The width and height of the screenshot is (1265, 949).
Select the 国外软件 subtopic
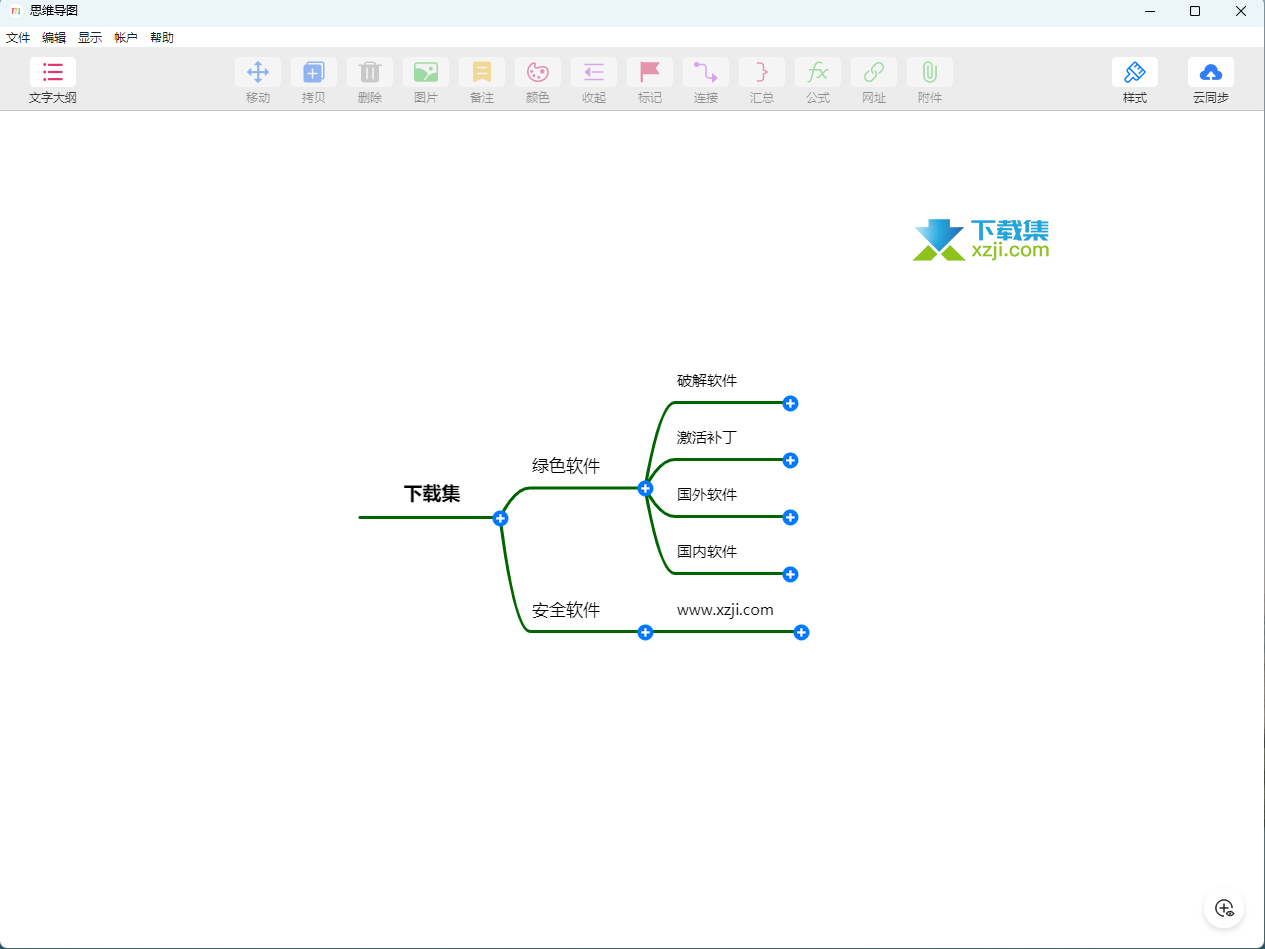[x=707, y=495]
